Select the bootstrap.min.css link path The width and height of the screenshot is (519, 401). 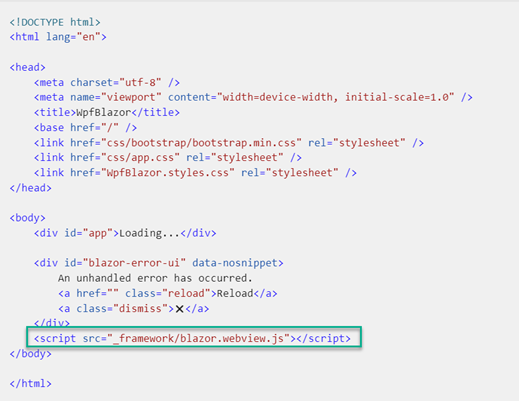[201, 143]
